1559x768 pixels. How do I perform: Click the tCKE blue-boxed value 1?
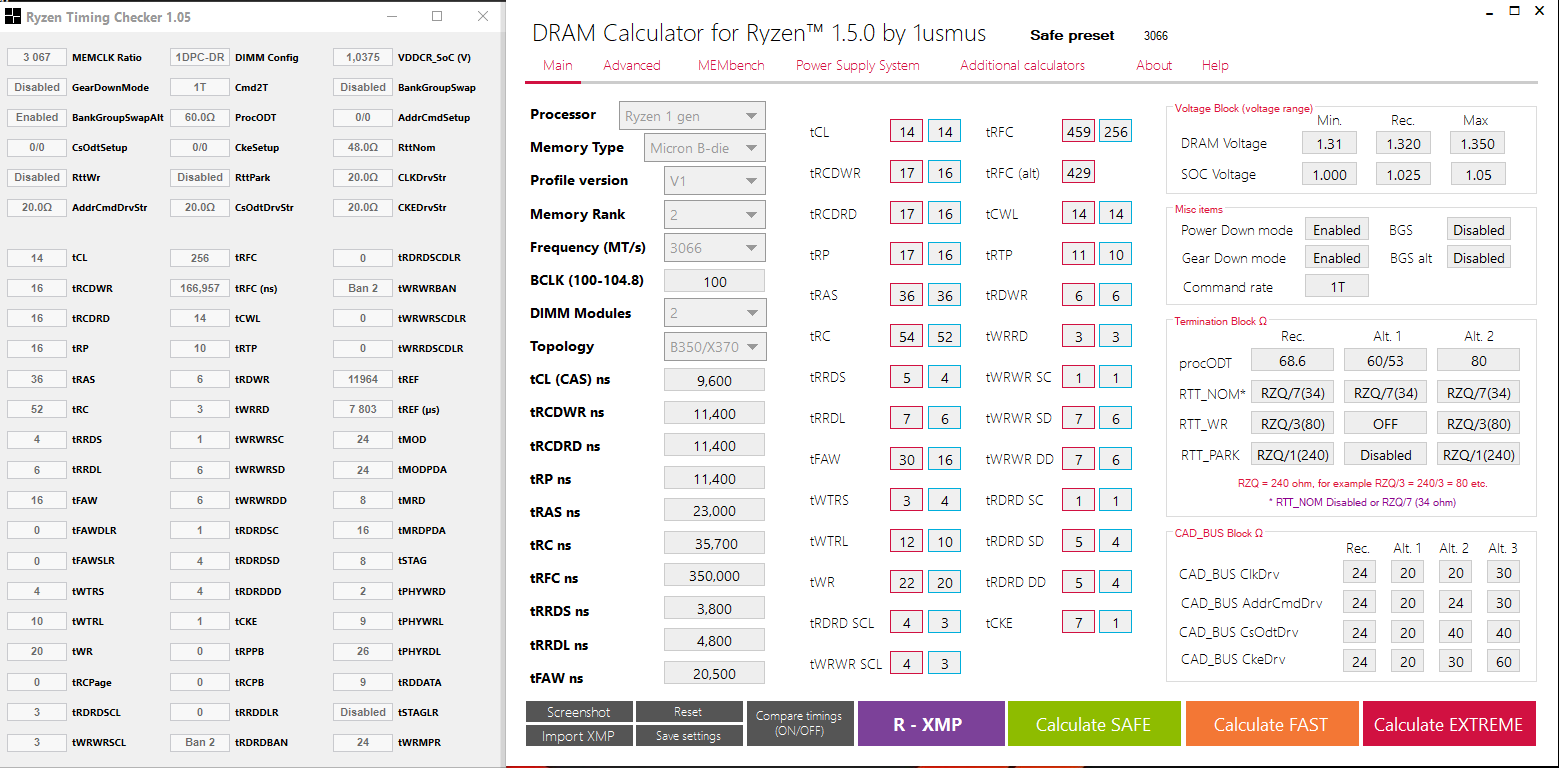1116,622
